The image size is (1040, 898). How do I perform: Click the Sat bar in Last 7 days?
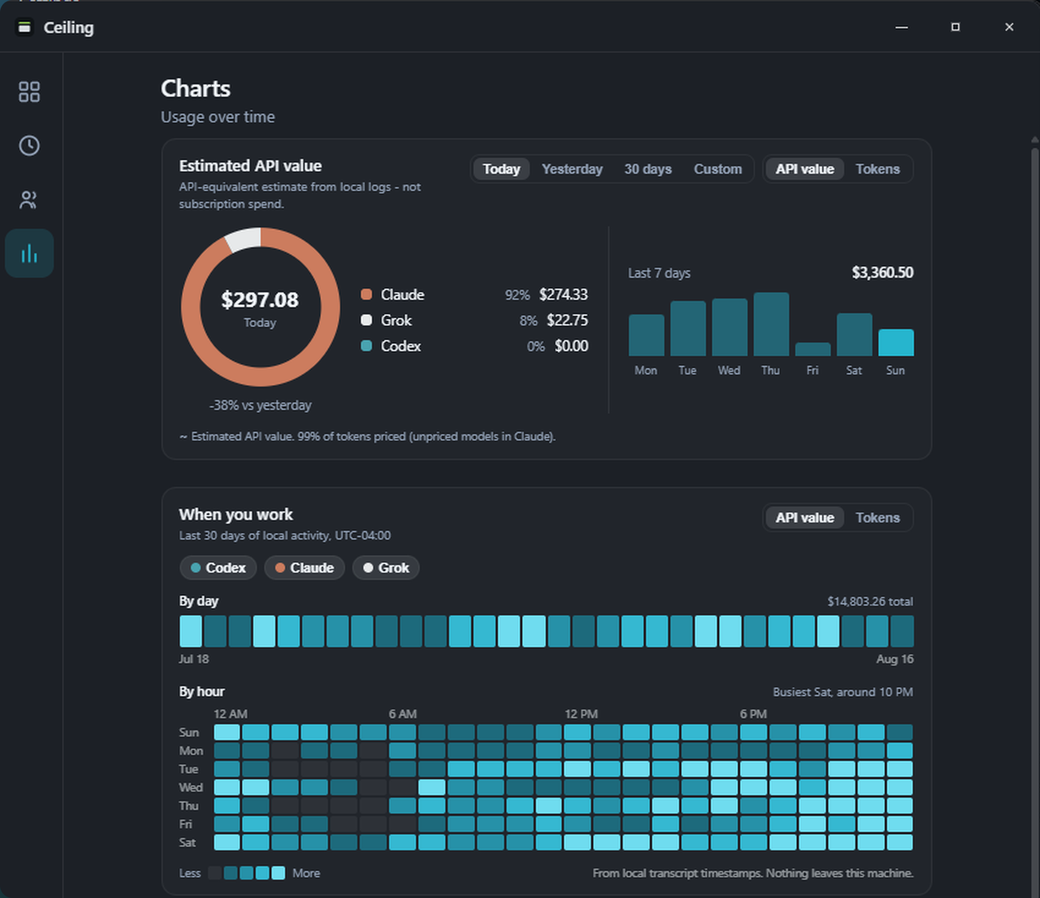(854, 335)
